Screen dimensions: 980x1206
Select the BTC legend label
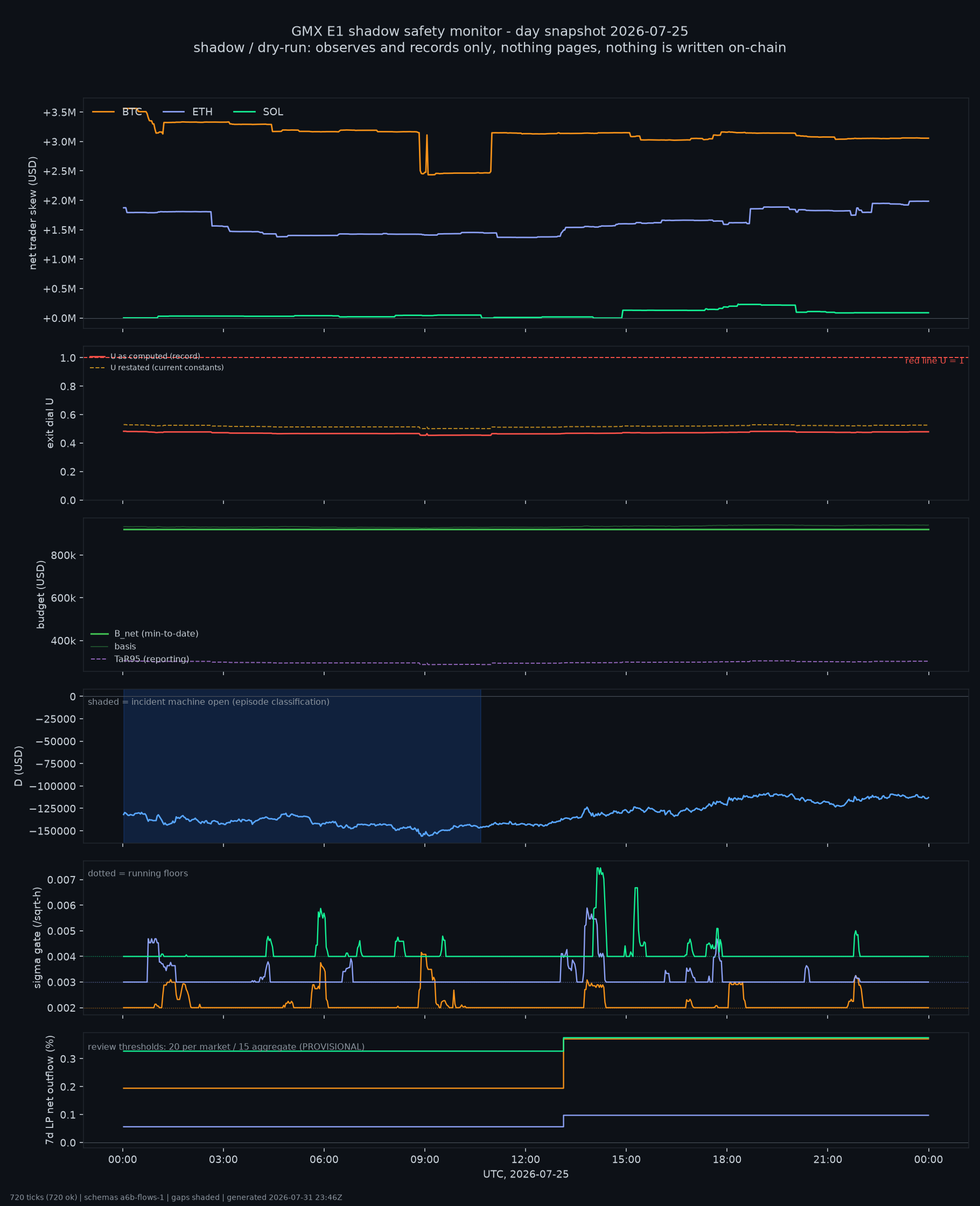click(x=132, y=112)
